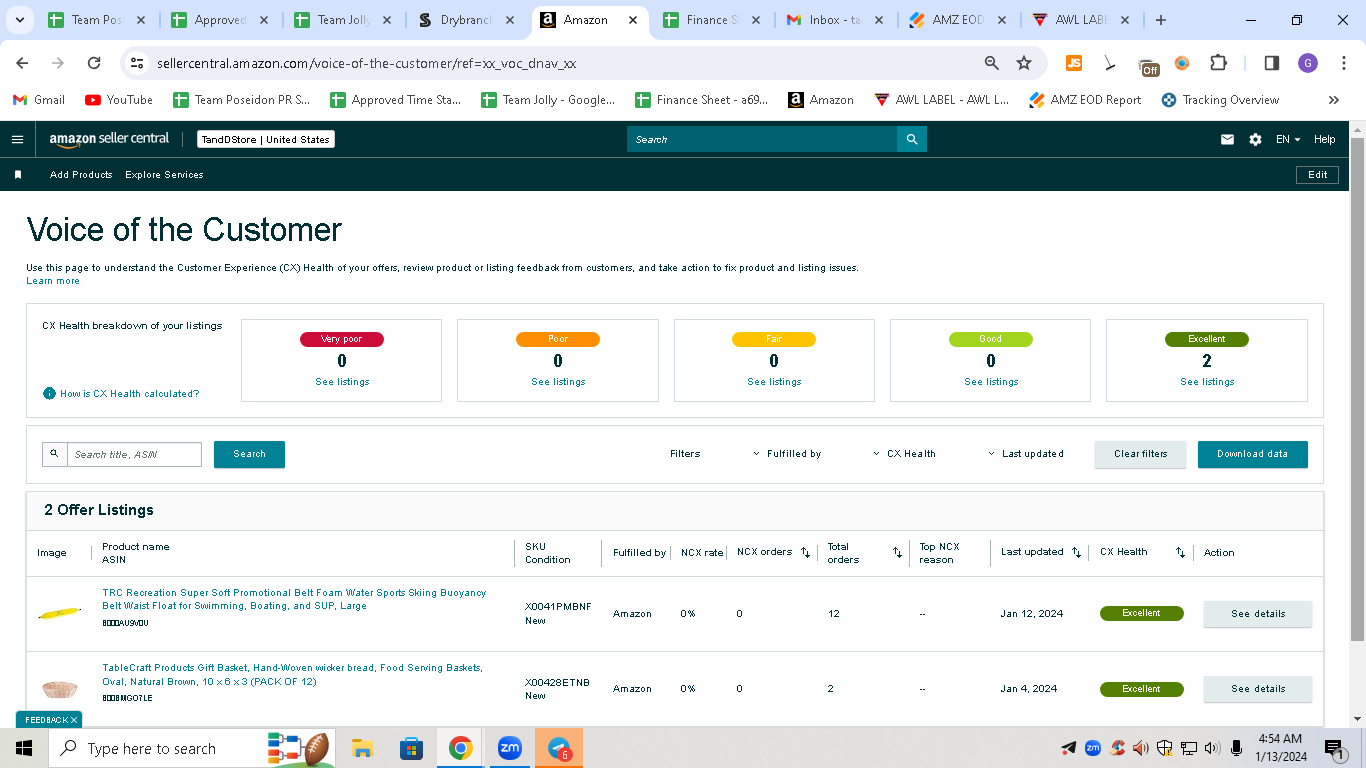Open the Last updated filter dropdown
The height and width of the screenshot is (768, 1366).
pos(1025,454)
